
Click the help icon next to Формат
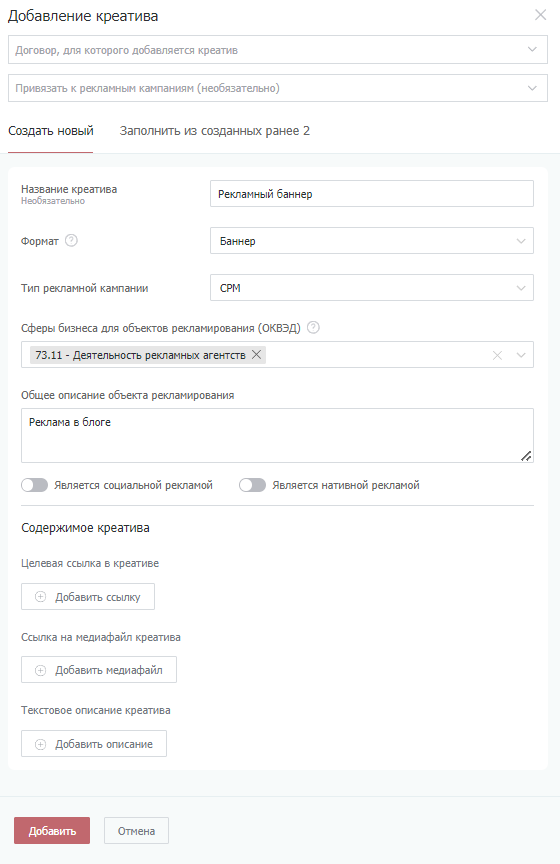click(71, 240)
